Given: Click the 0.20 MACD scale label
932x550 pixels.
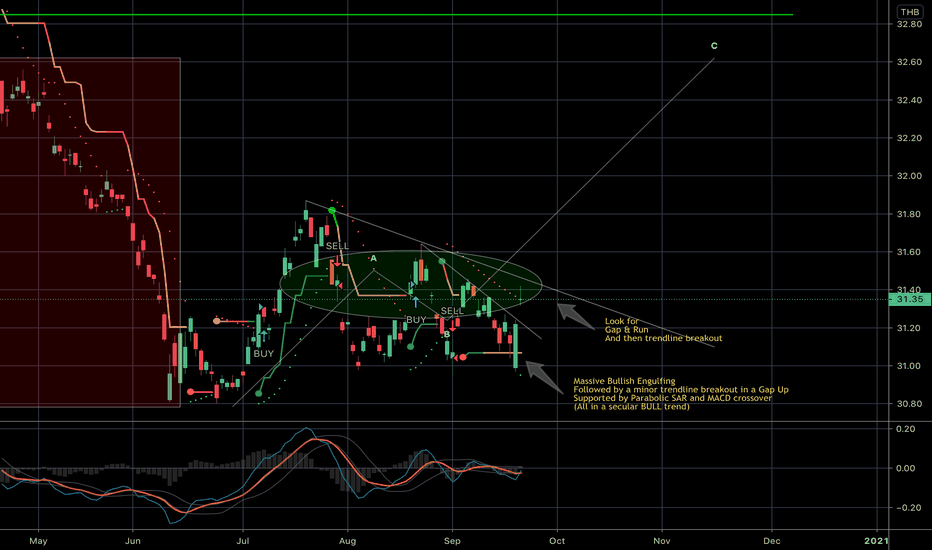Looking at the screenshot, I should pos(906,429).
